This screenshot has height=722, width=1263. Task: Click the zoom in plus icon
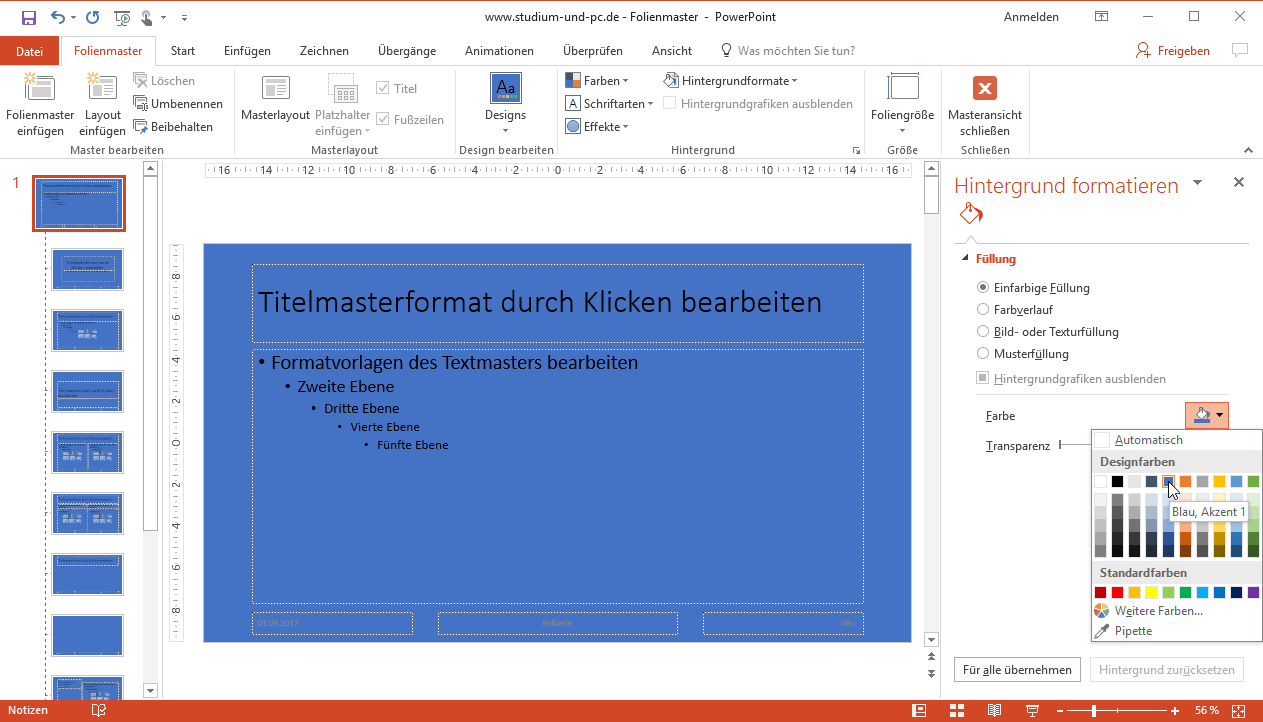[1175, 710]
